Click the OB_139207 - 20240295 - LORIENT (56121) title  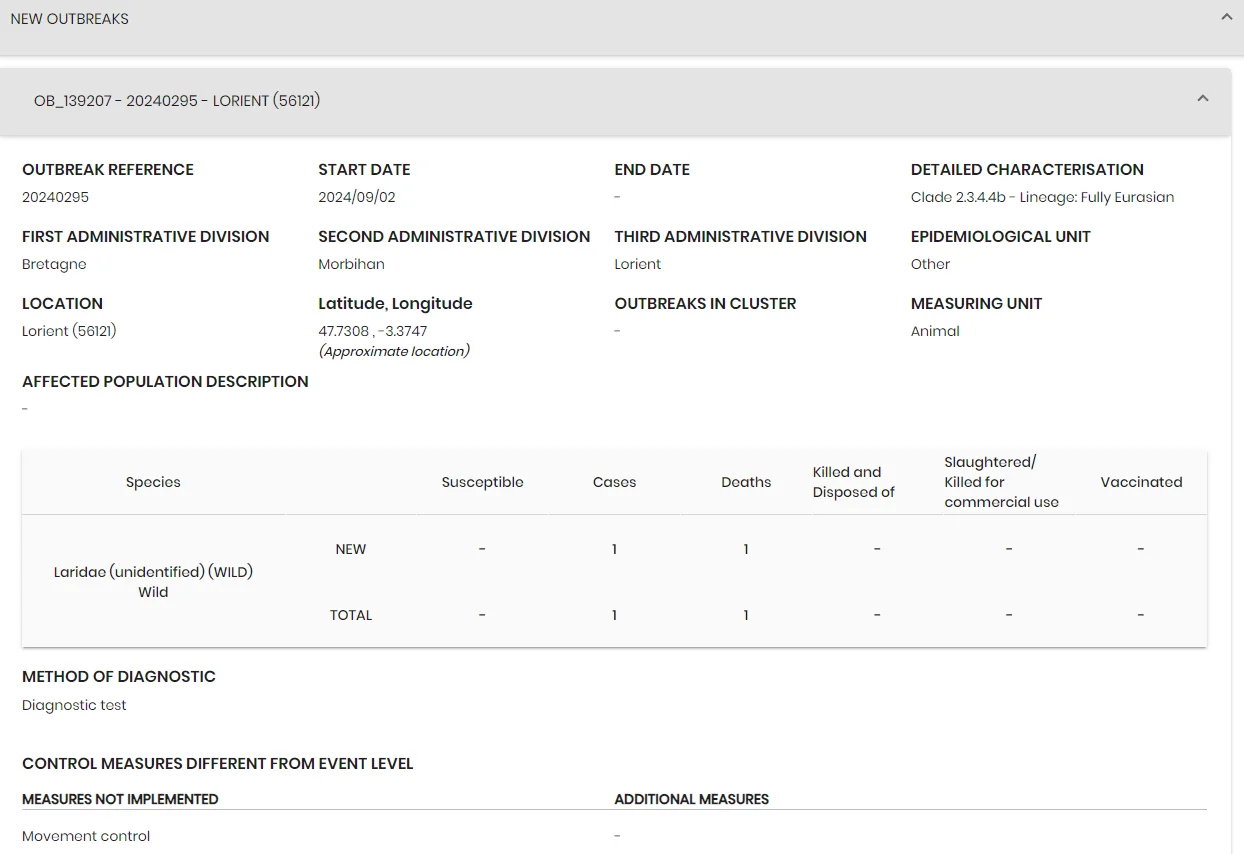pyautogui.click(x=177, y=101)
